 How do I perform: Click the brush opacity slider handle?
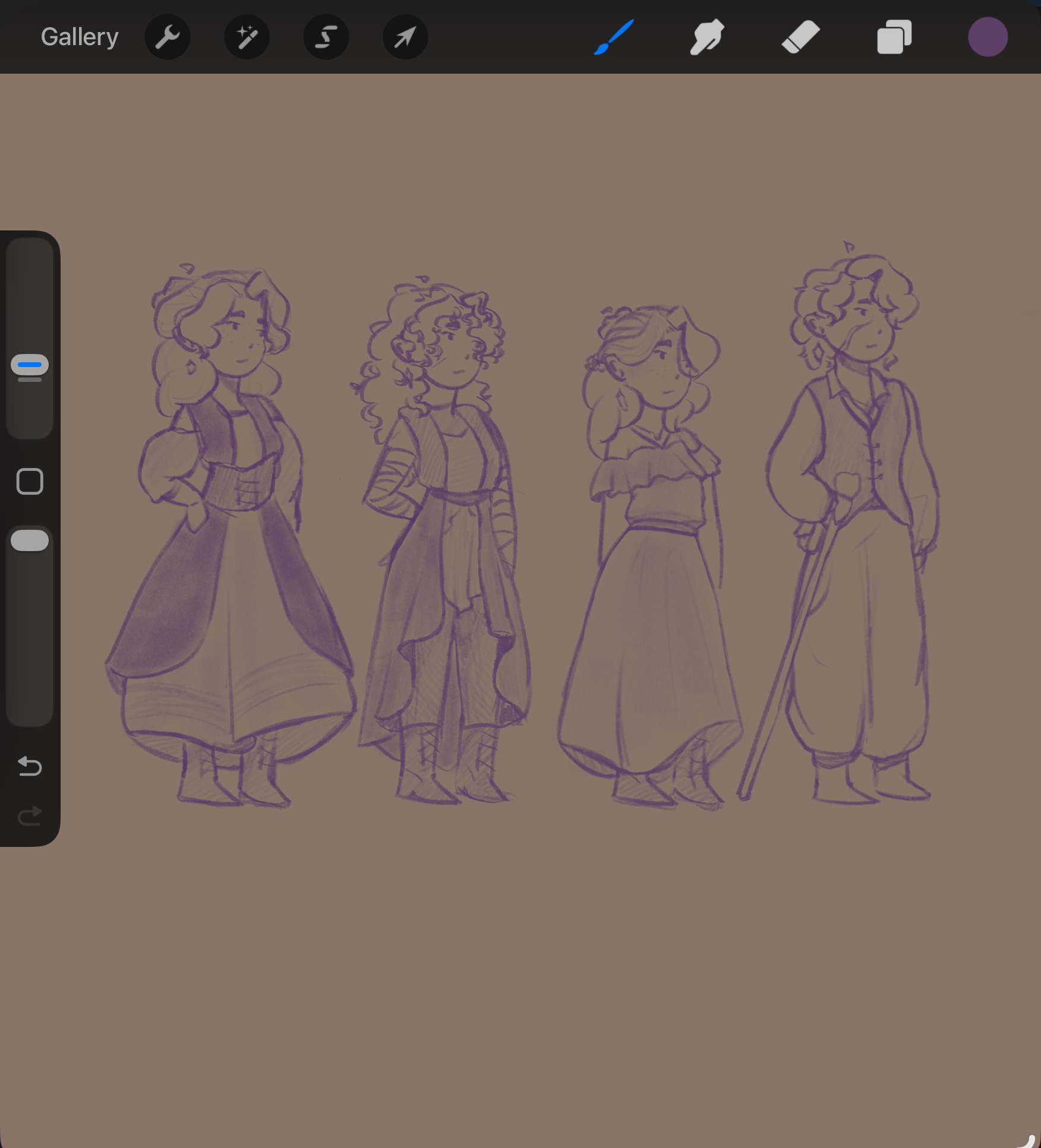tap(30, 540)
